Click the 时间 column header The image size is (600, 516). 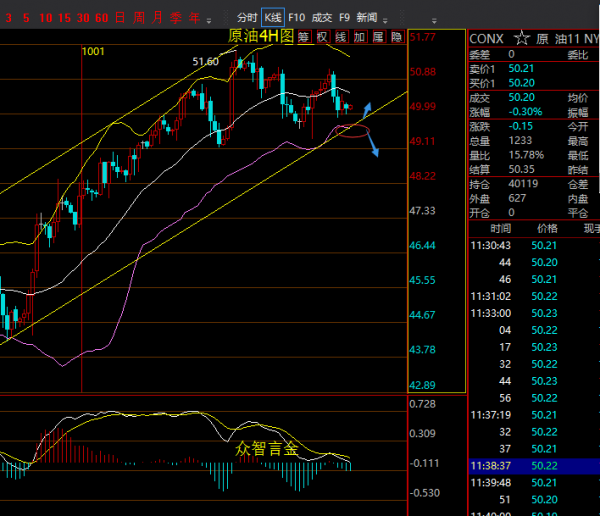pos(501,229)
